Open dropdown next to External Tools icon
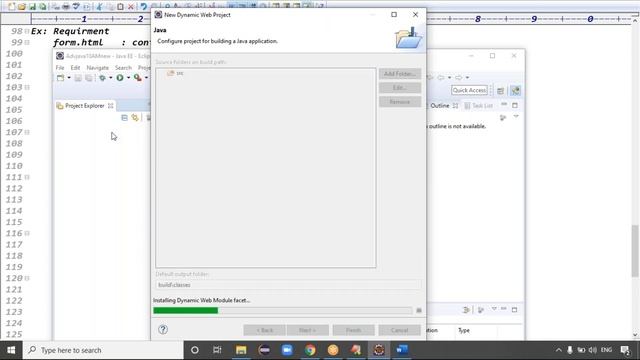The width and height of the screenshot is (640, 360). pyautogui.click(x=146, y=78)
